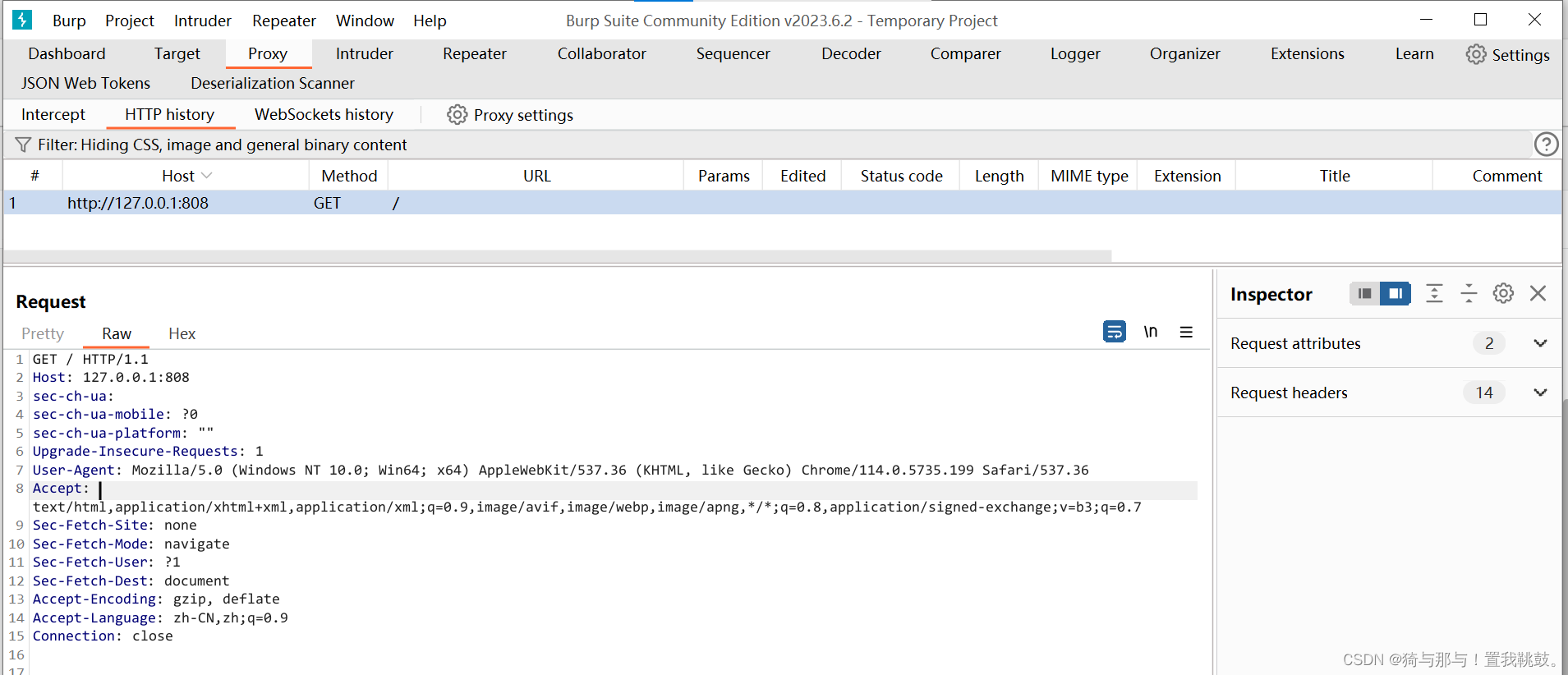Sort by # column header

click(x=34, y=176)
